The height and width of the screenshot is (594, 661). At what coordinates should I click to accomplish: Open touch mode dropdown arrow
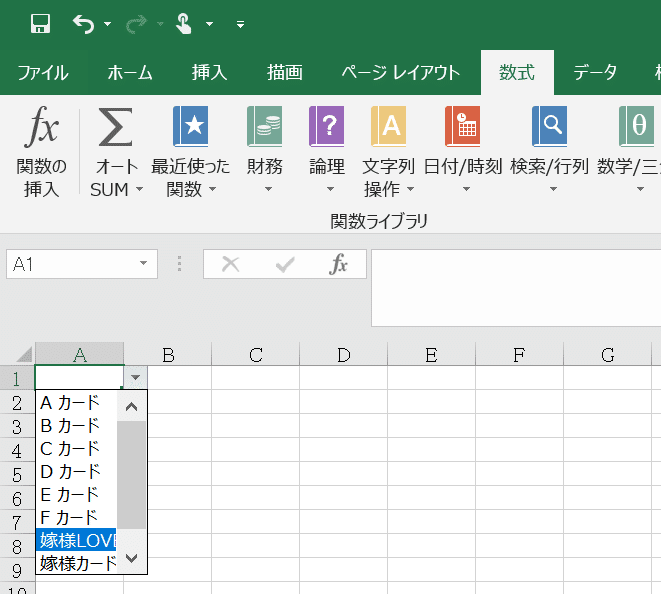[x=209, y=24]
